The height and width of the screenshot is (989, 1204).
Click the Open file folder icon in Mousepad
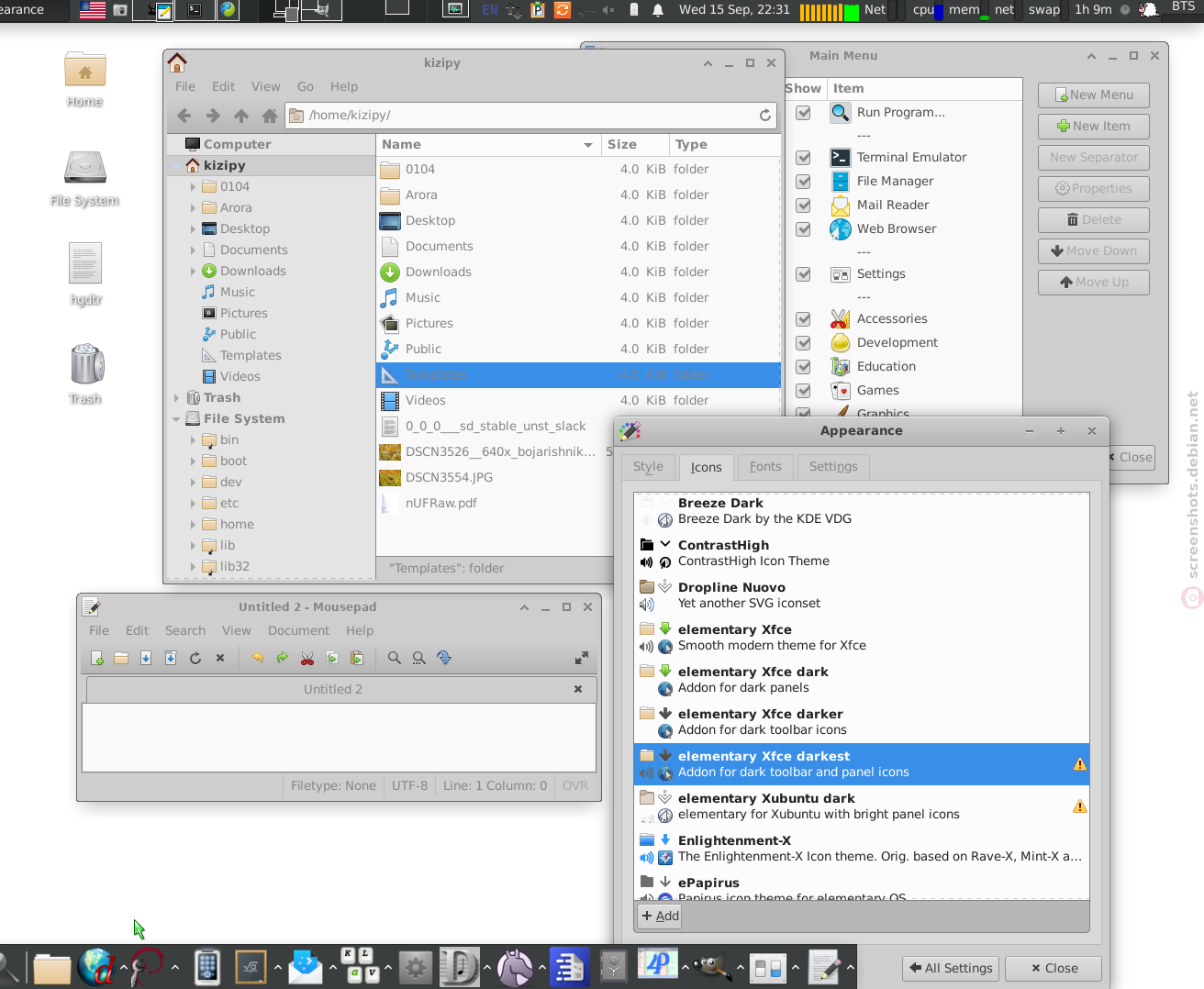click(121, 658)
